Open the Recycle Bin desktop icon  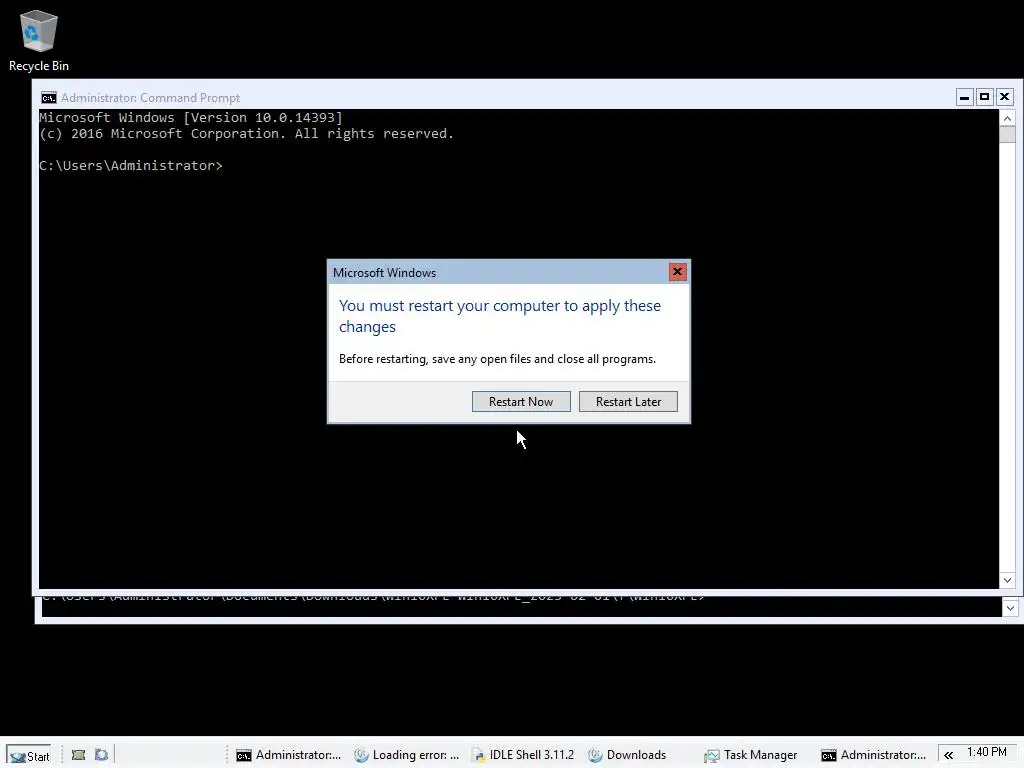39,40
